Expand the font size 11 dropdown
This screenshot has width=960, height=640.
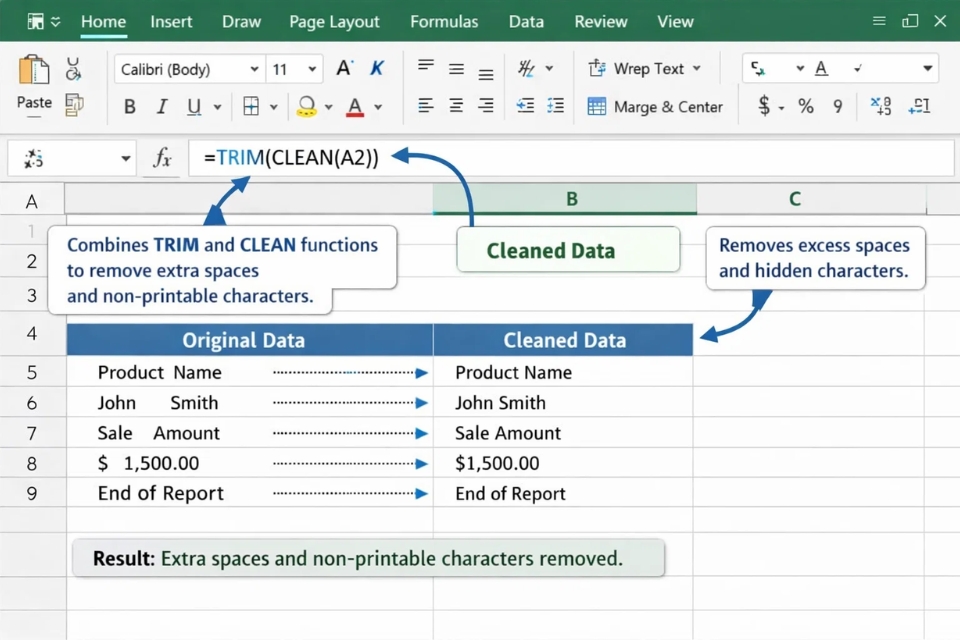(x=312, y=69)
